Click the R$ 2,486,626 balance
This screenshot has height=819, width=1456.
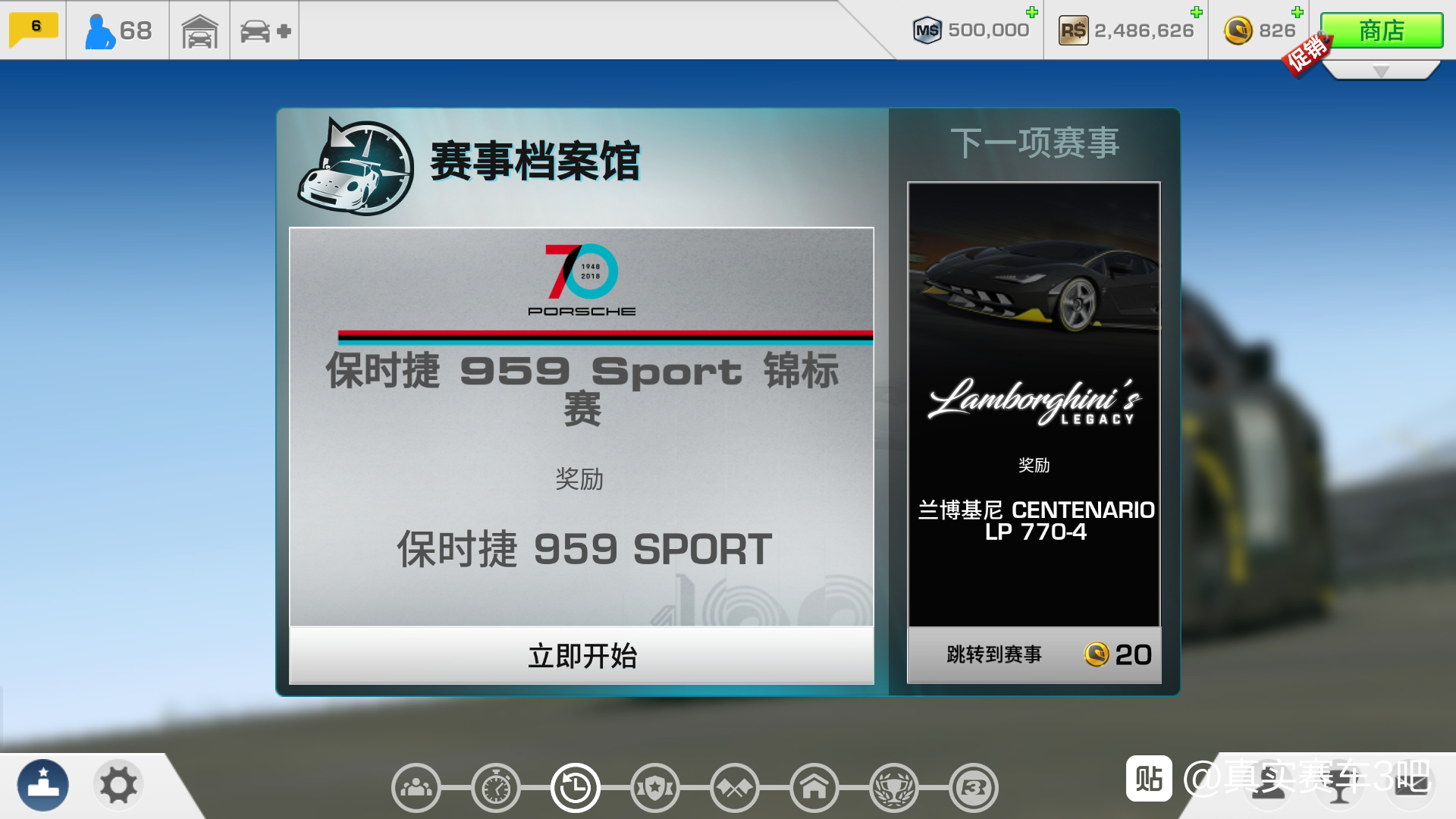(x=1126, y=30)
